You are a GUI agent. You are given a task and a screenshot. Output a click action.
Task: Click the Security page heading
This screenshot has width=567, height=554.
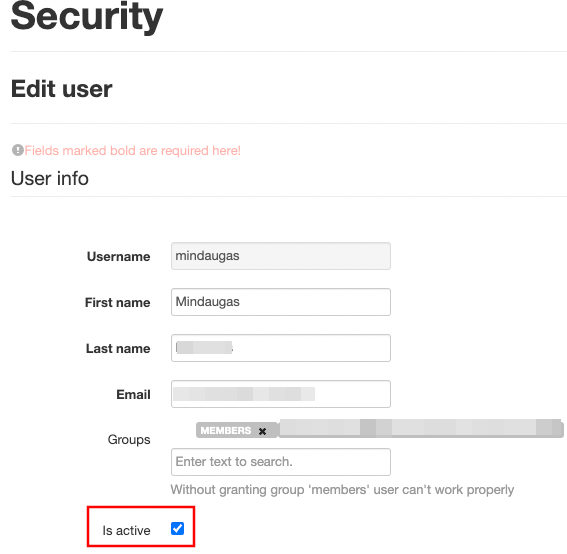click(87, 16)
